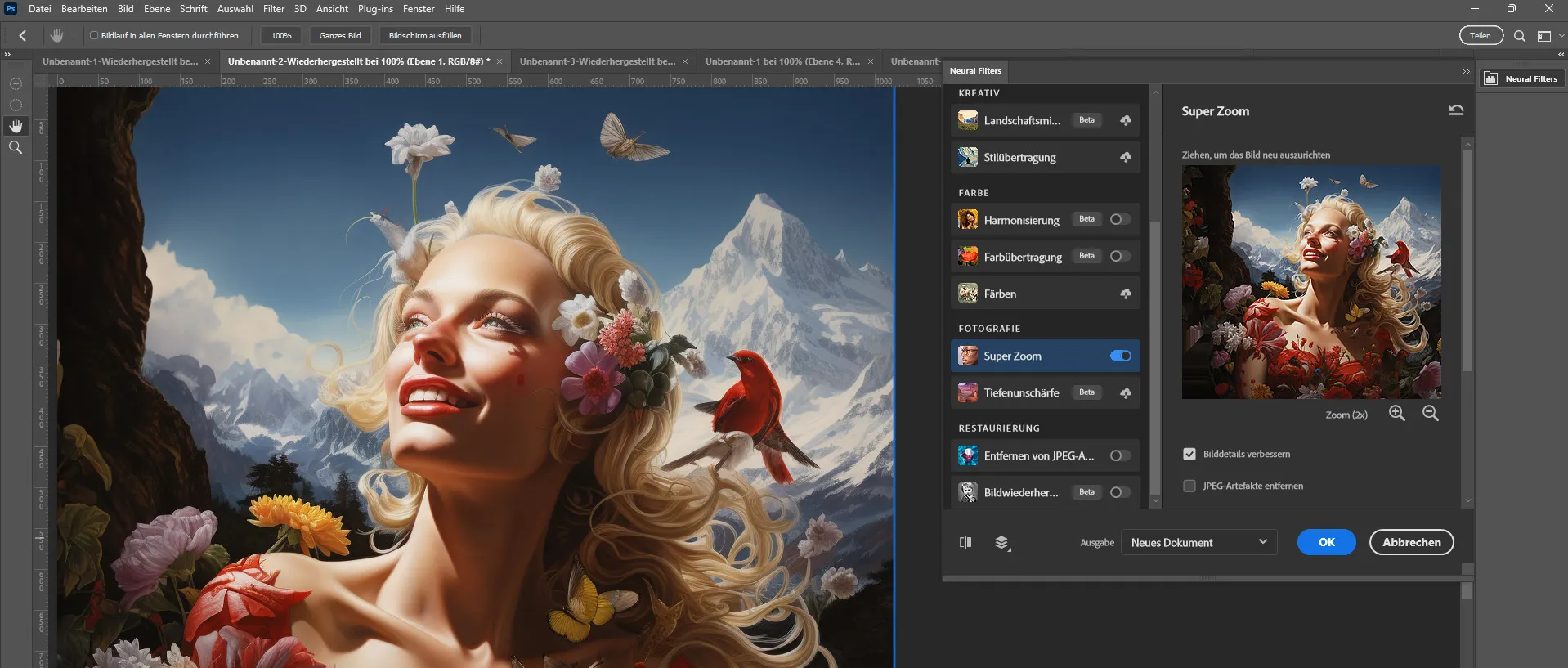The width and height of the screenshot is (1568, 668).
Task: Click the Bildschirm ausfüllen button
Action: coord(425,35)
